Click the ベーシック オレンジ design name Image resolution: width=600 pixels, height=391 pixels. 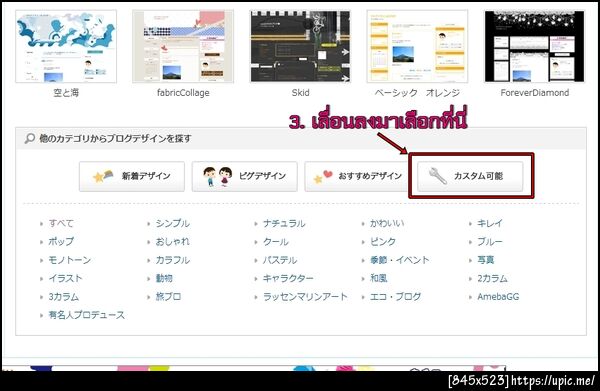pyautogui.click(x=417, y=93)
